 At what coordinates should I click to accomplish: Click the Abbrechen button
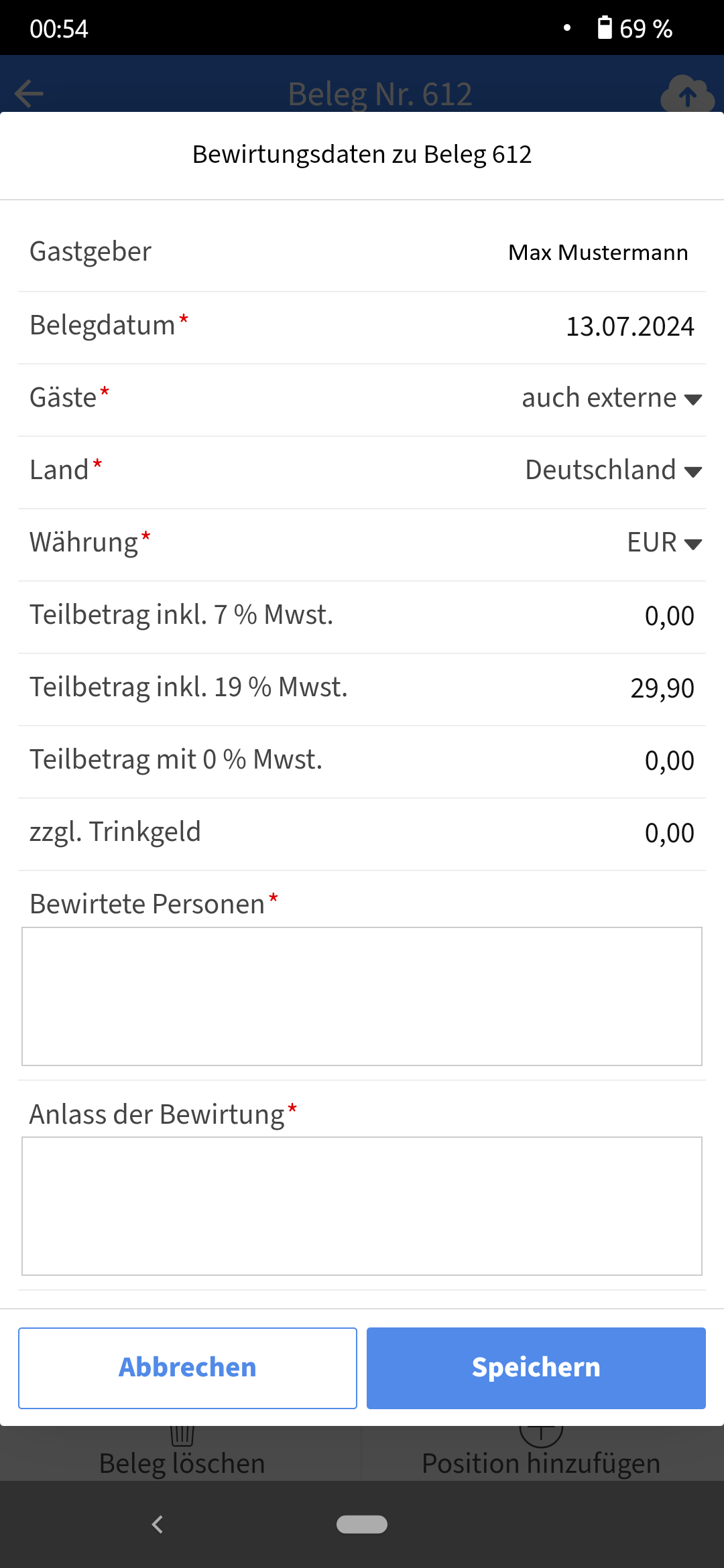pyautogui.click(x=188, y=1368)
